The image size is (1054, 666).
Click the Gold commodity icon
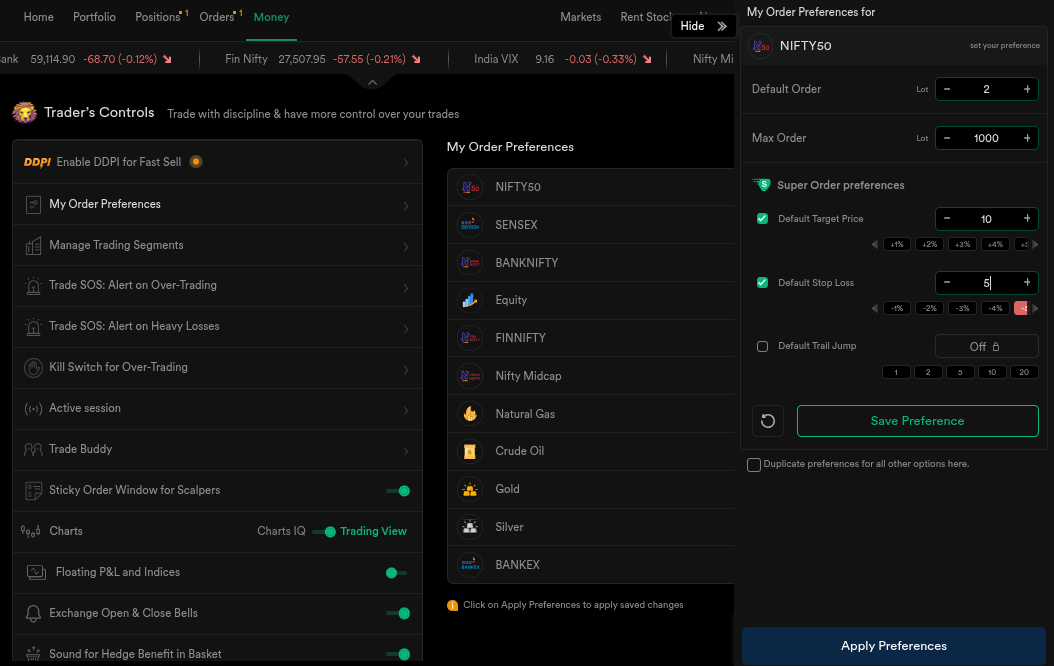click(469, 489)
